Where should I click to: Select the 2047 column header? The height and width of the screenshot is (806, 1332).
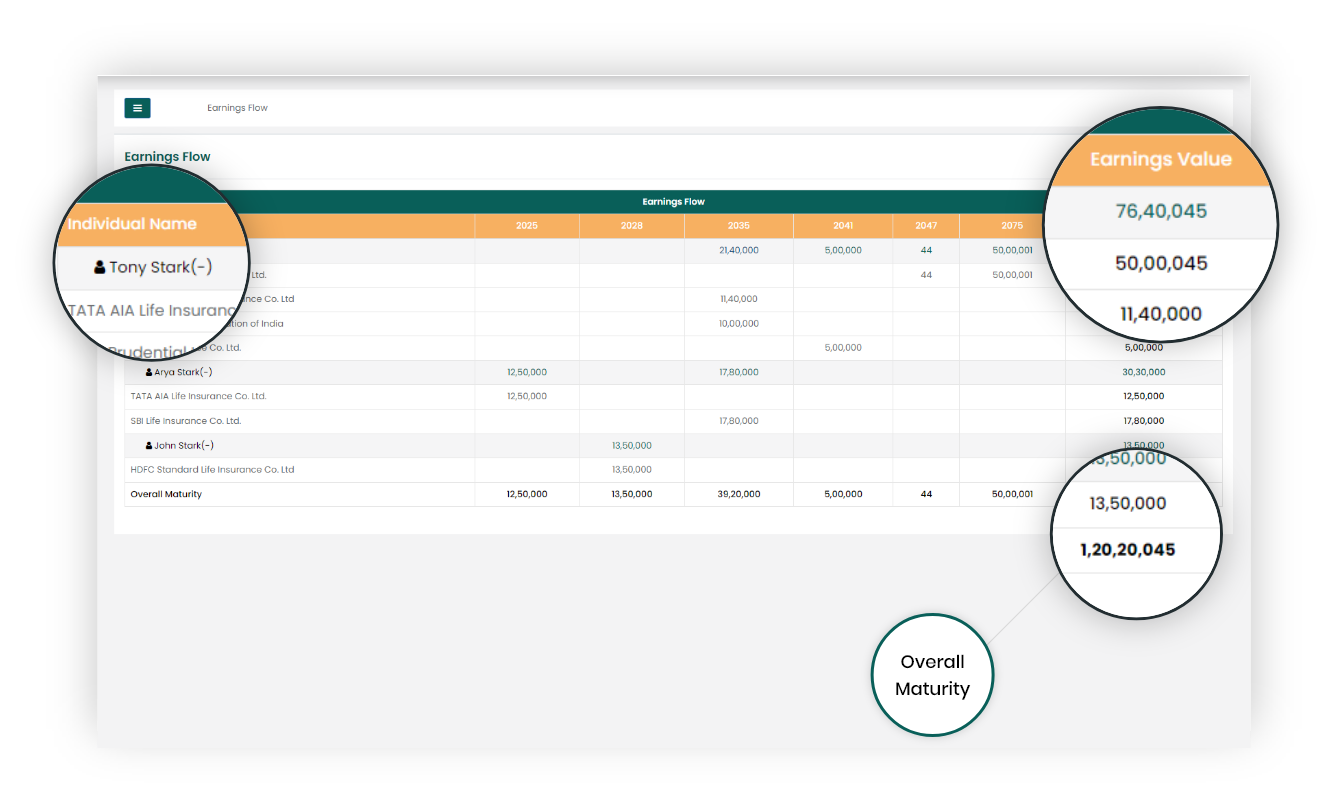click(926, 226)
